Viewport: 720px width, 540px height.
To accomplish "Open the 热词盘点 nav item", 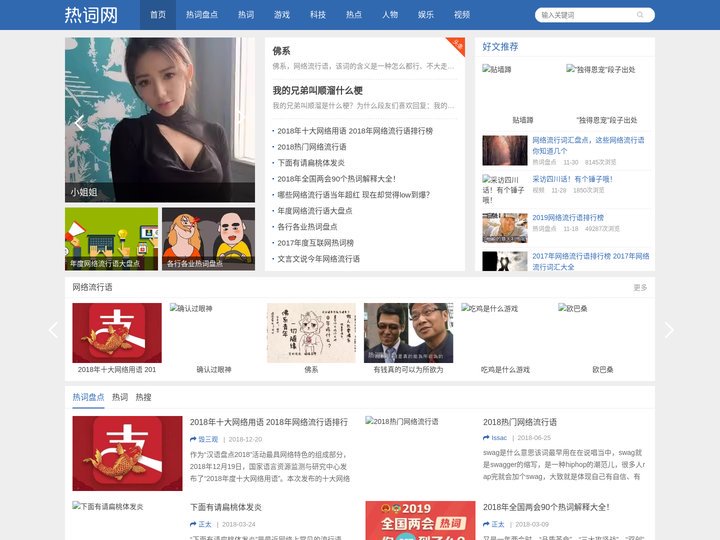I will click(202, 15).
